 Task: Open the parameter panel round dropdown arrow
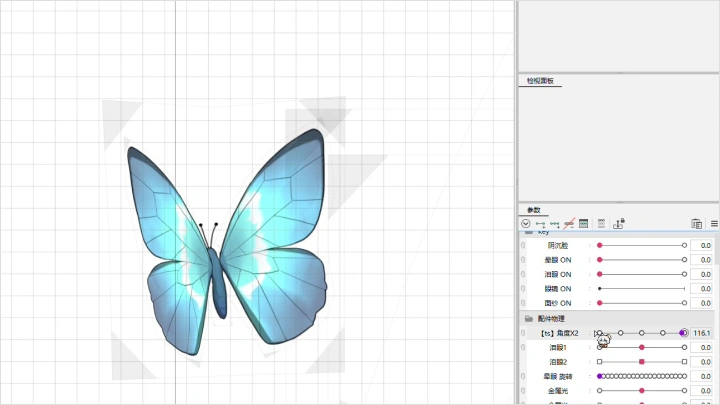tap(526, 224)
